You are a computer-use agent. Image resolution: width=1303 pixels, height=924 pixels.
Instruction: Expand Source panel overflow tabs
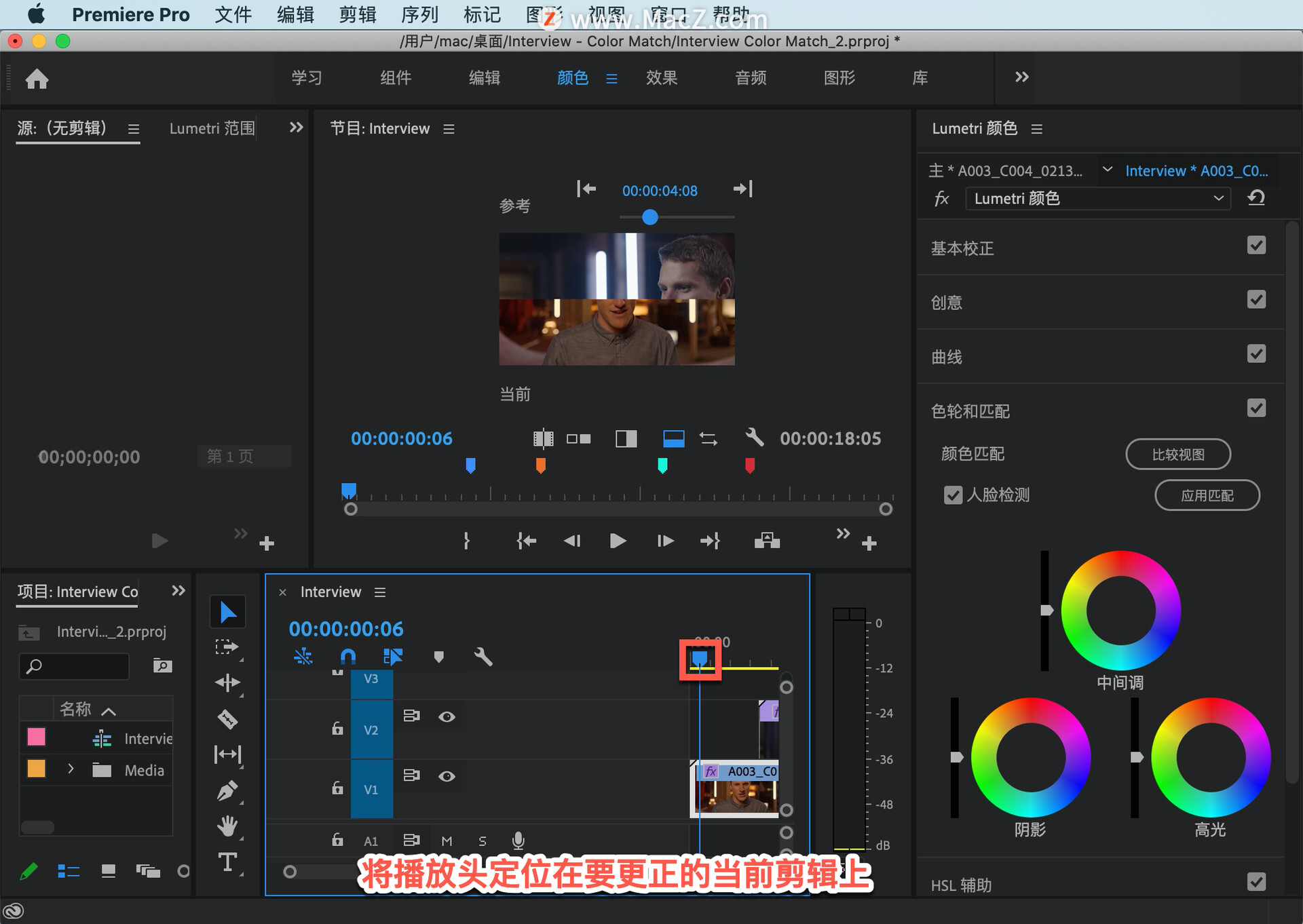[x=296, y=128]
